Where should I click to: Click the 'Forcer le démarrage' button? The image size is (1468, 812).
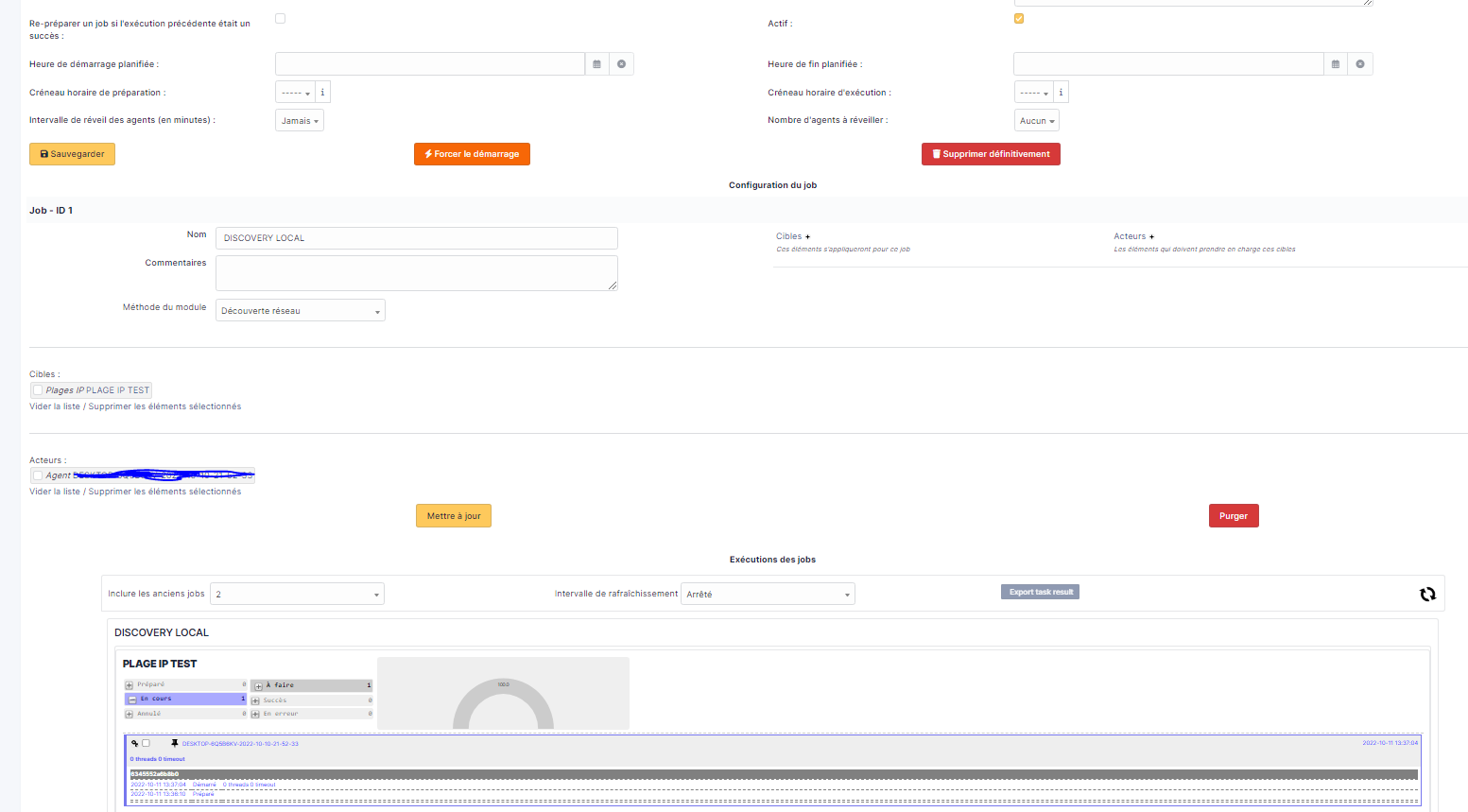click(x=472, y=153)
